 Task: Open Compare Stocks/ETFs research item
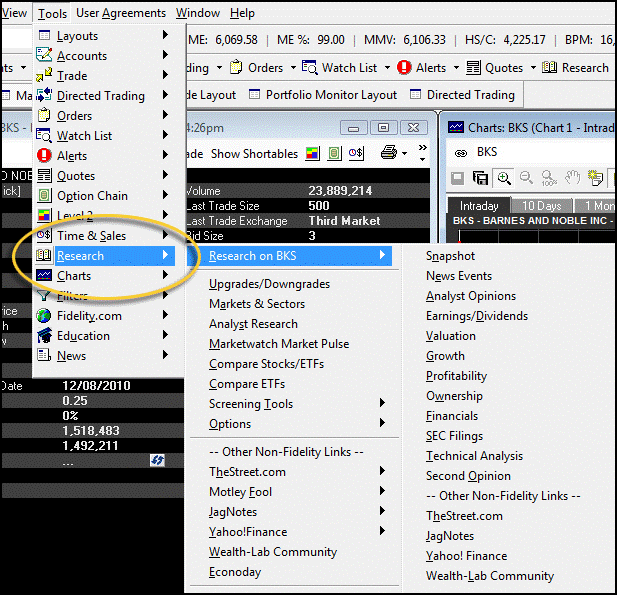(266, 364)
